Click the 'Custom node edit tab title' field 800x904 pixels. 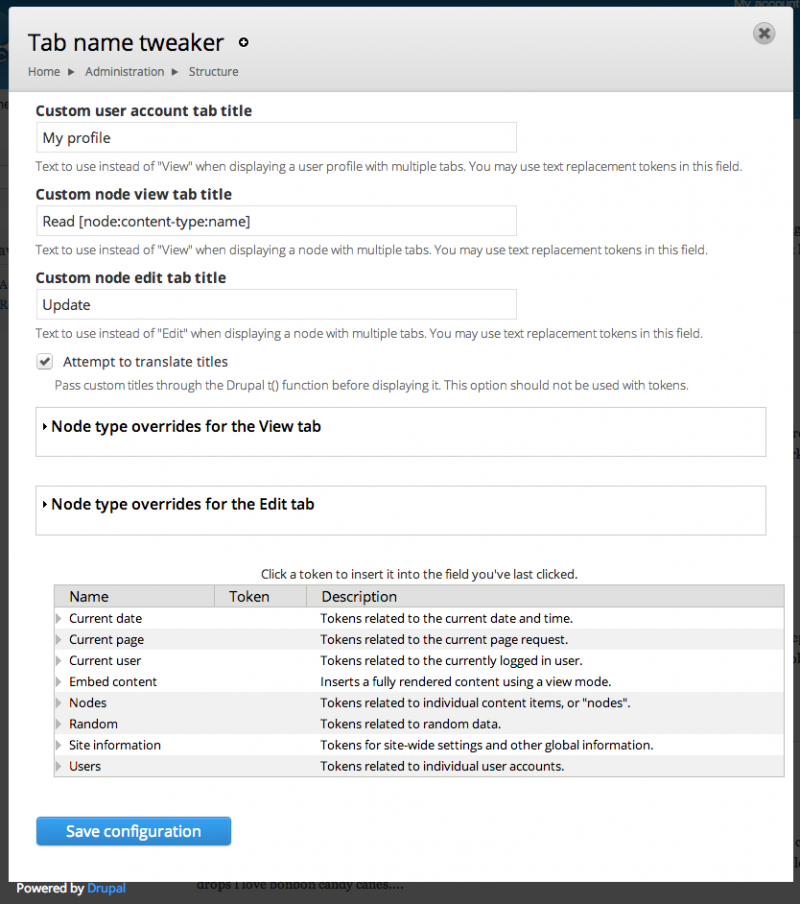(x=276, y=304)
